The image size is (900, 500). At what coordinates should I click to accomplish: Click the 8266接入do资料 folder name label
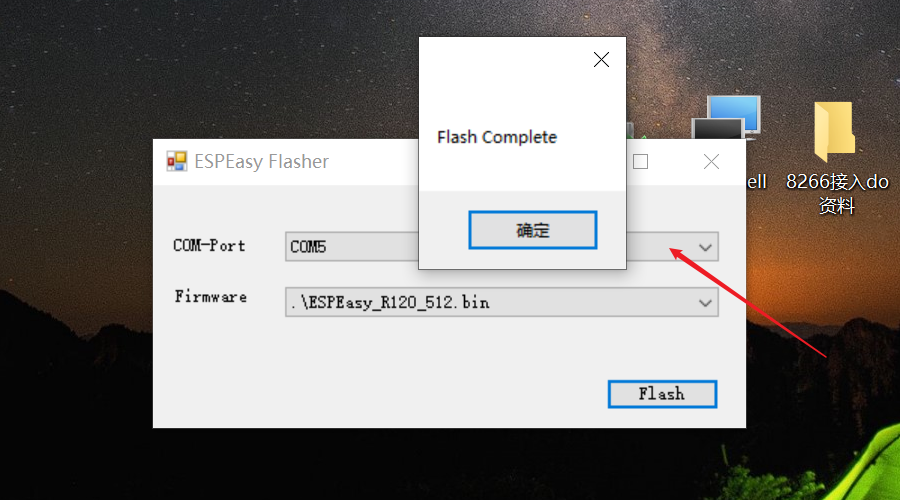click(x=837, y=193)
